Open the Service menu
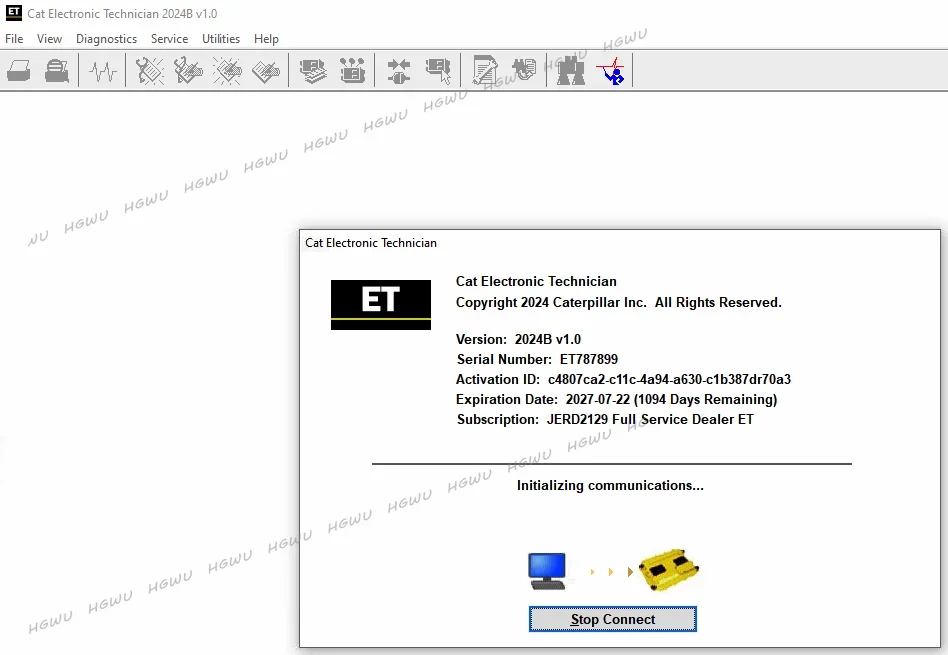Screen dimensions: 948x655 tap(169, 39)
